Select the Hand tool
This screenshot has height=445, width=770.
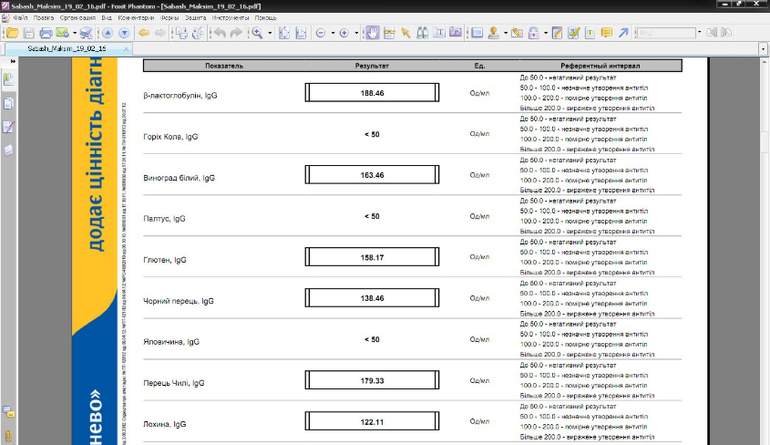pyautogui.click(x=372, y=33)
